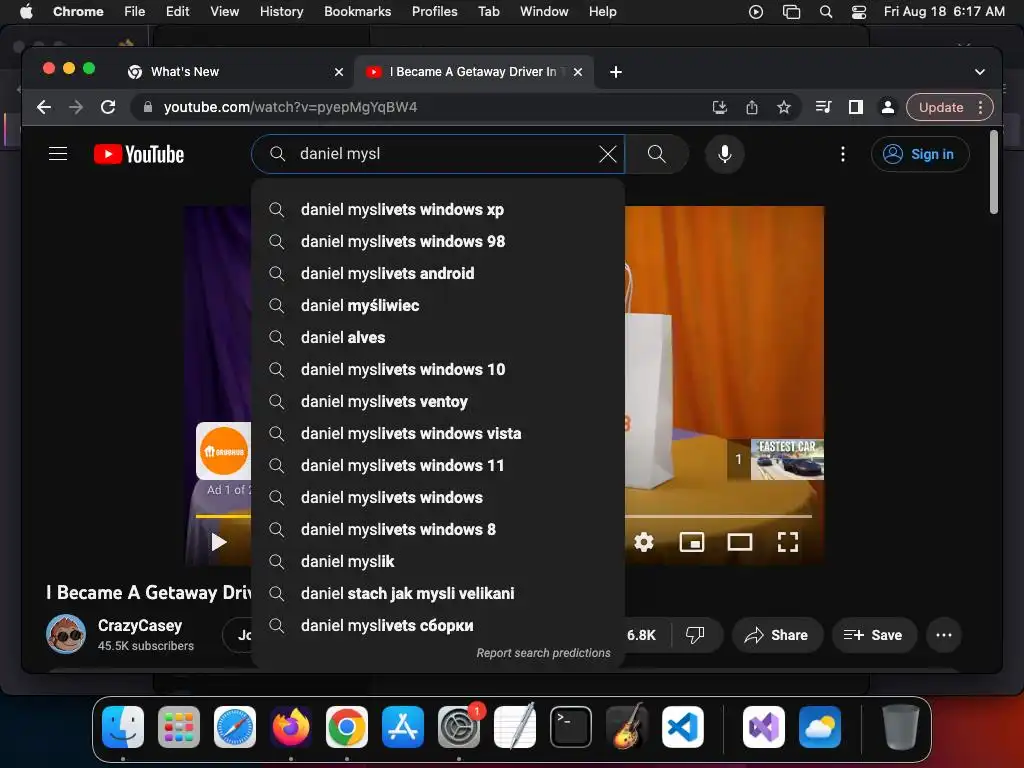Open a new tab with plus
Screen dimensions: 1024x768
click(x=616, y=72)
